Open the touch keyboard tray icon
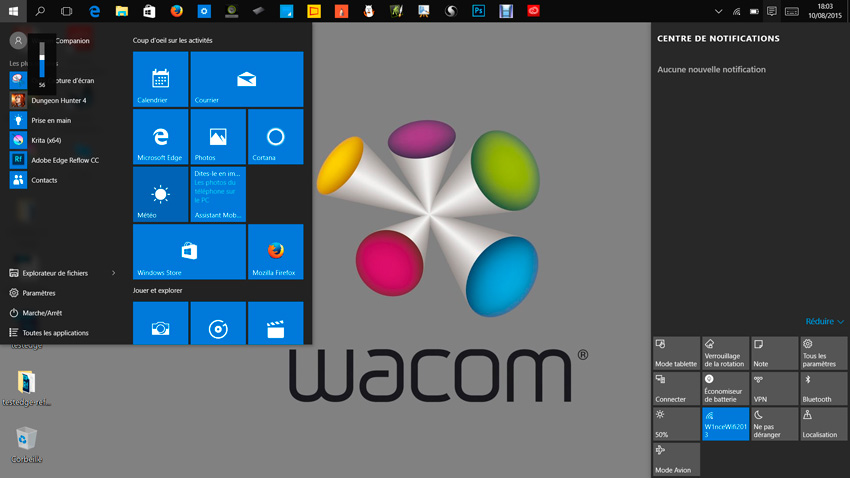Viewport: 850px width, 478px height. point(791,11)
